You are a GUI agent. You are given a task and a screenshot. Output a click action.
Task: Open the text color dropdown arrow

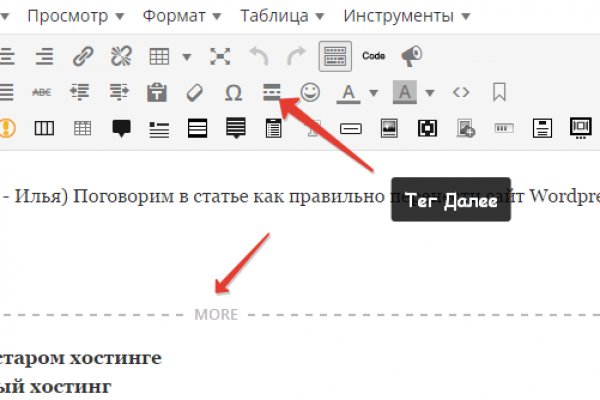[x=373, y=92]
